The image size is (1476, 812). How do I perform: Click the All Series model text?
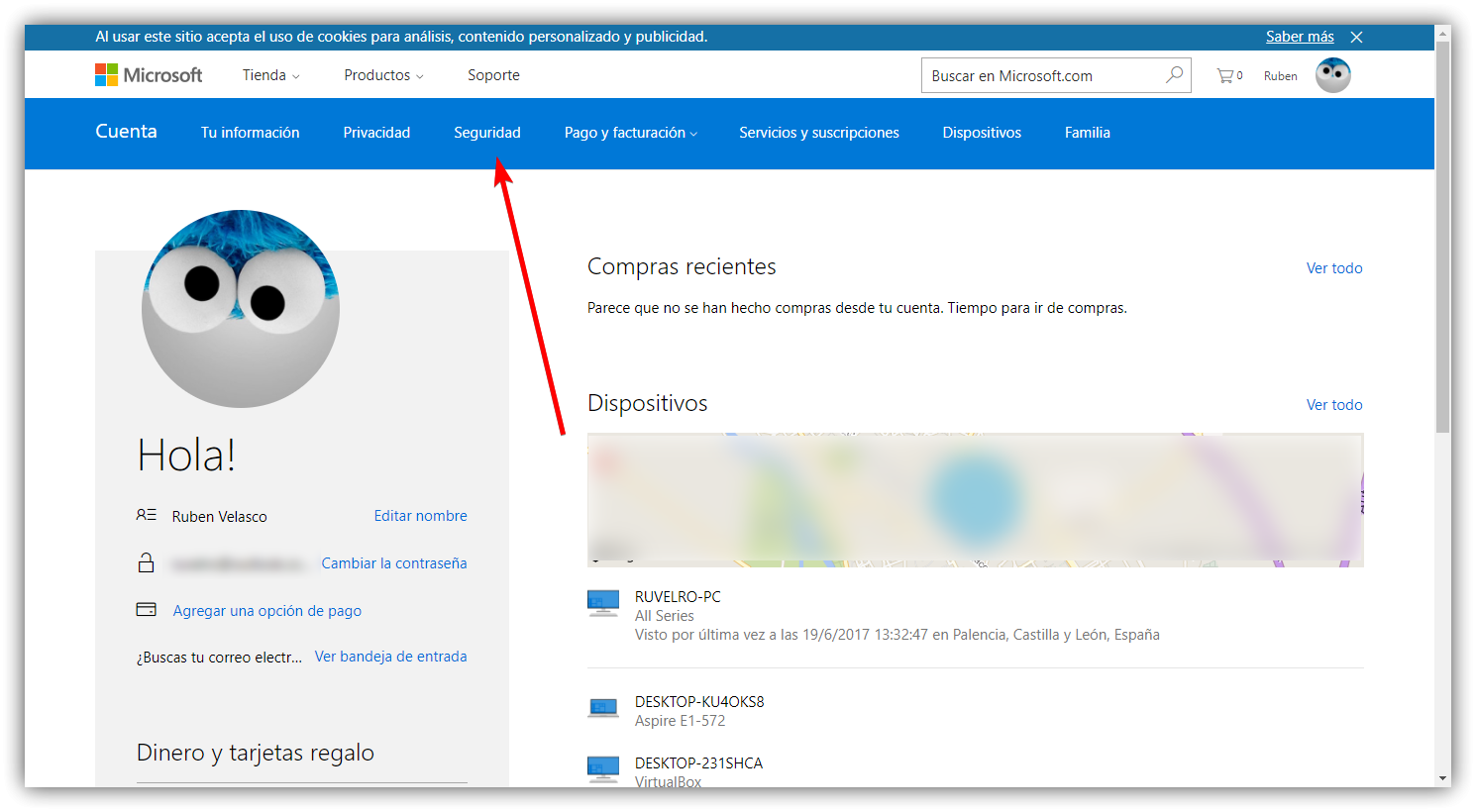tap(665, 616)
